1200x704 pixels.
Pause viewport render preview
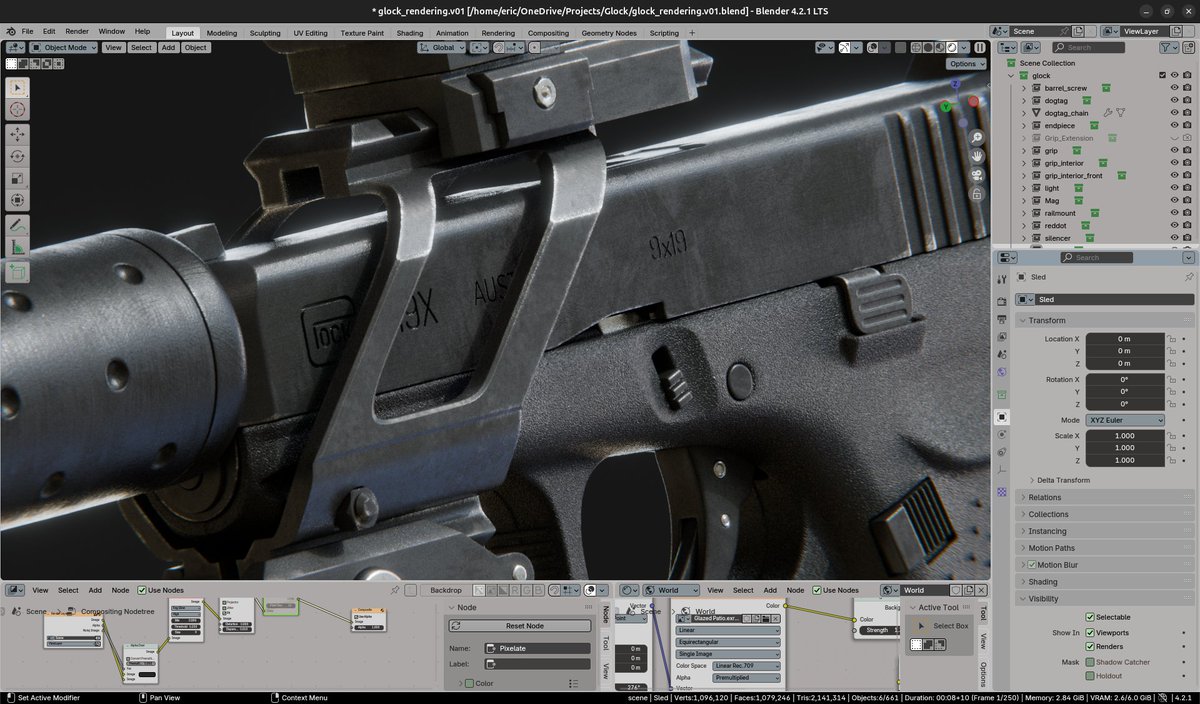point(980,47)
